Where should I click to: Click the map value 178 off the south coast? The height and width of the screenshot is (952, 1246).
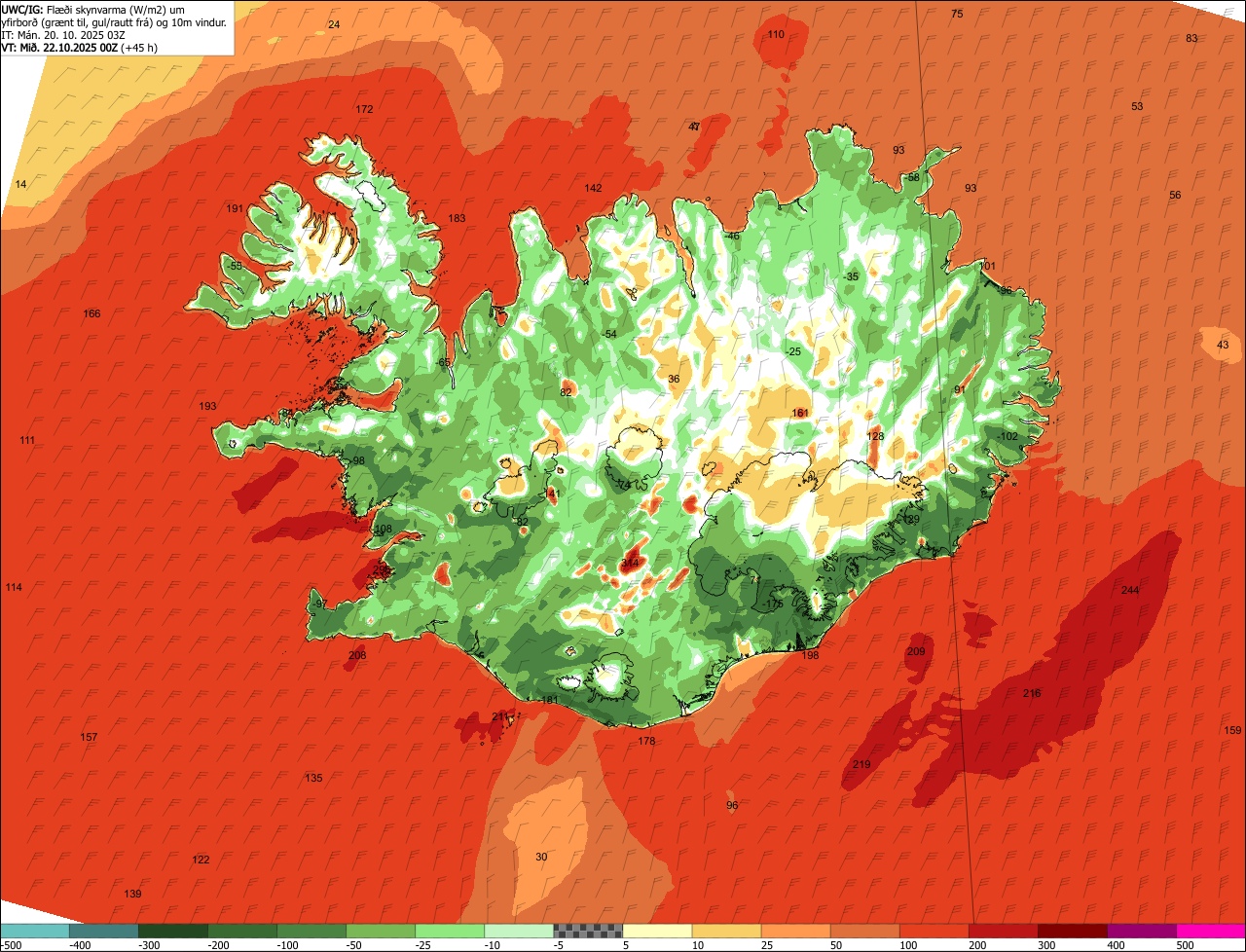[646, 741]
